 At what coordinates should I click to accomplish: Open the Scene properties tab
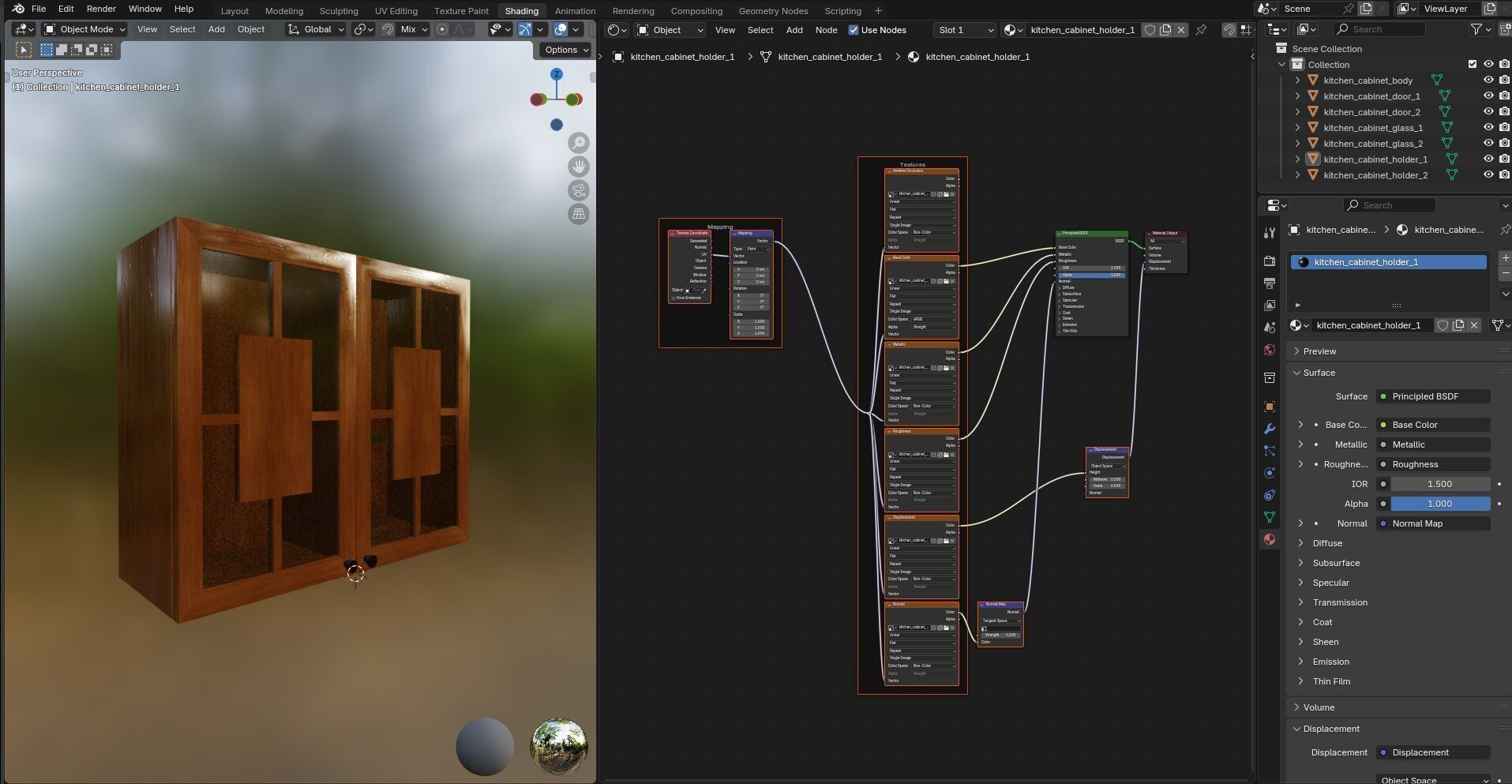1269,327
